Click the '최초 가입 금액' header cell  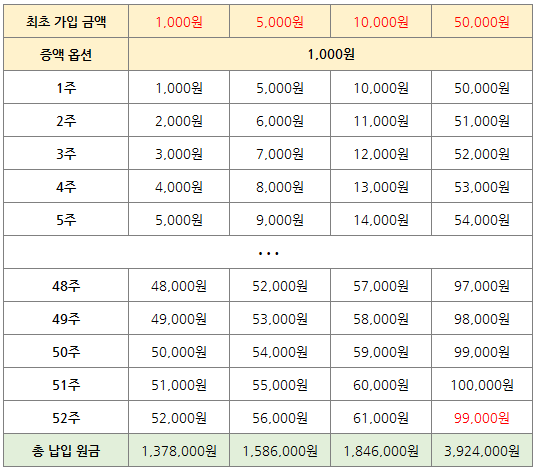click(66, 21)
